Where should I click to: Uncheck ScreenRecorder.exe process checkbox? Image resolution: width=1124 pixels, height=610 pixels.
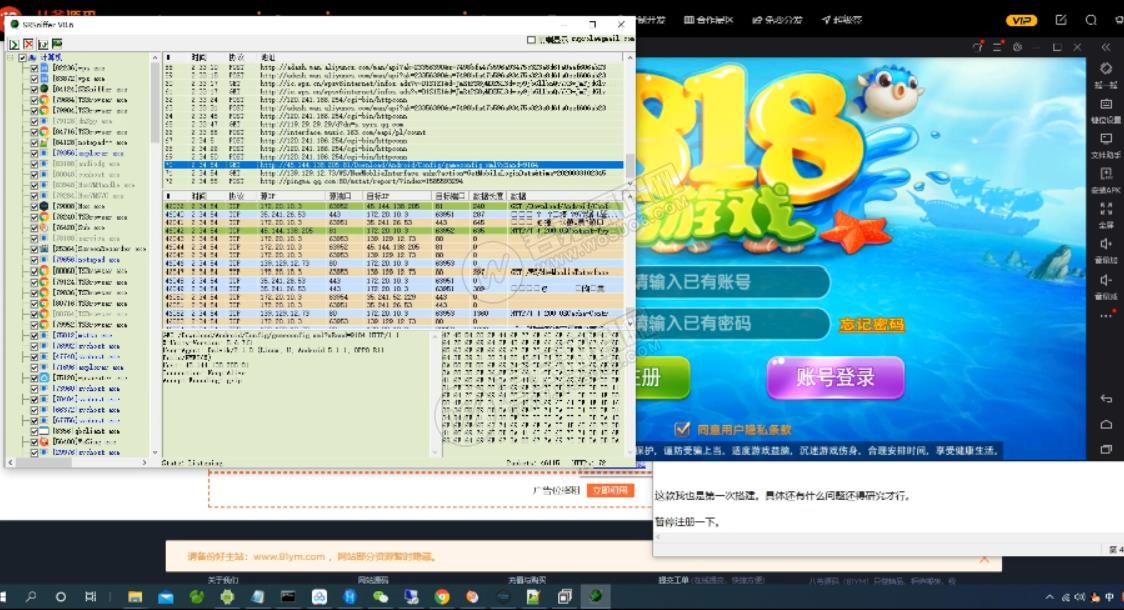(34, 249)
